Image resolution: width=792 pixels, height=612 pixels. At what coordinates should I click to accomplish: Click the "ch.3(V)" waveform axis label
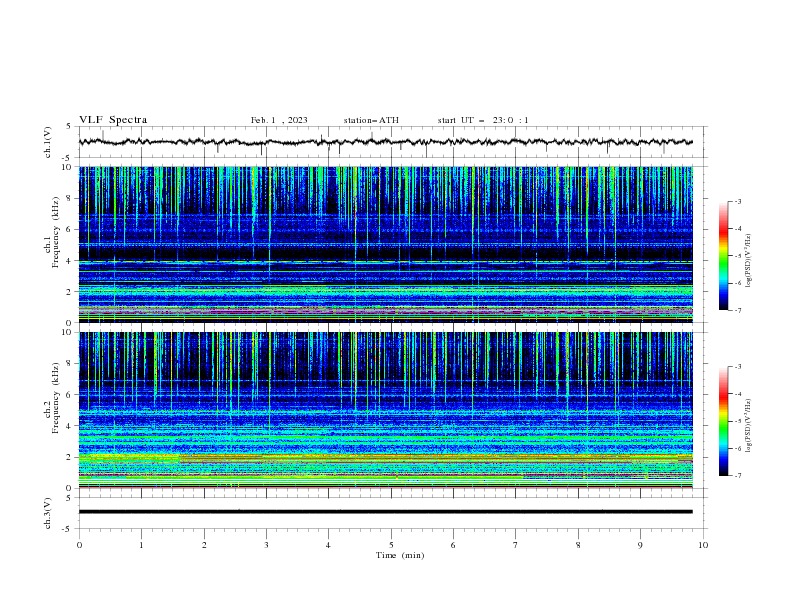[48, 513]
